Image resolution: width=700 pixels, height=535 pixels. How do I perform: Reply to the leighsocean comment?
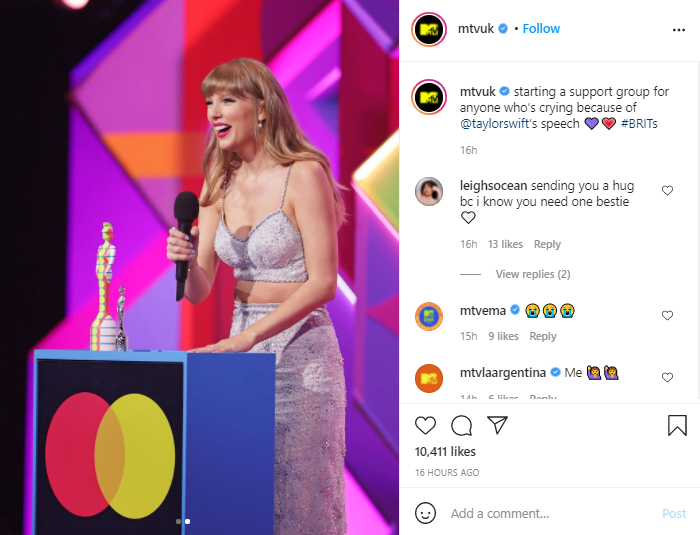pyautogui.click(x=547, y=244)
